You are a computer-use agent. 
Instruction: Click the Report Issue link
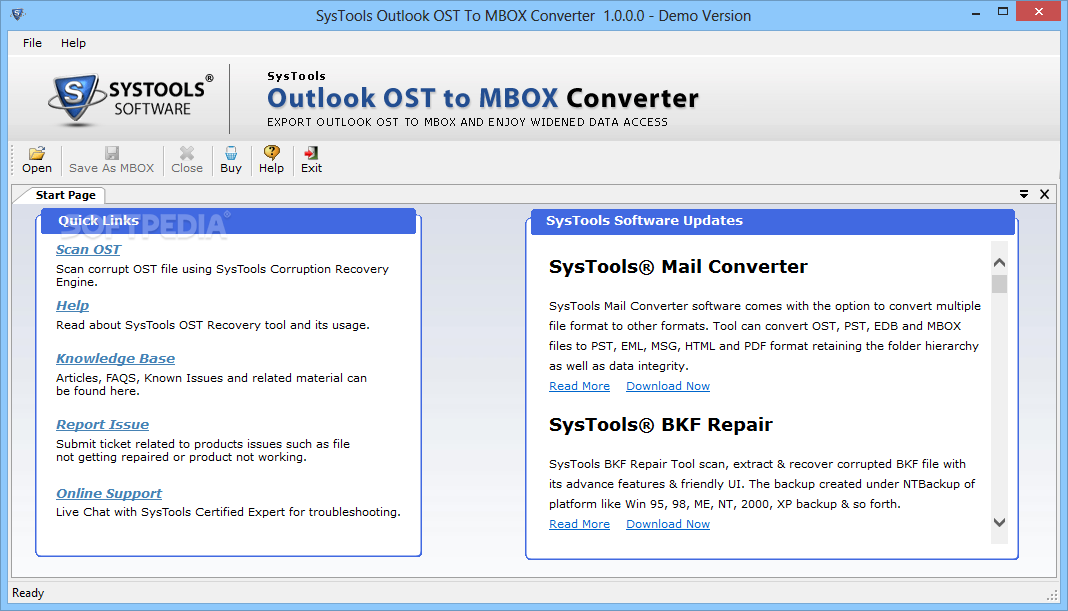tap(102, 424)
